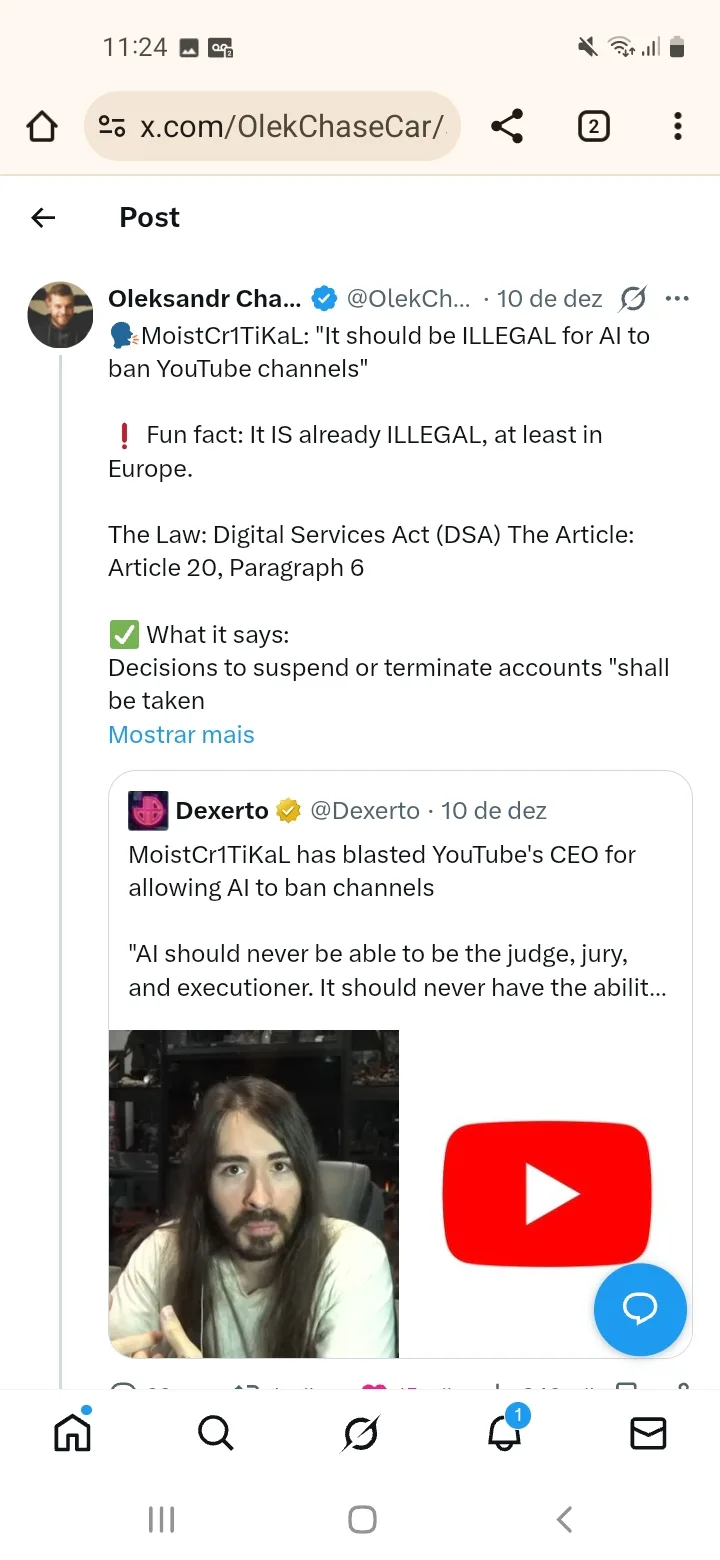Open the Search tab
720x1560 pixels.
pos(215,1434)
